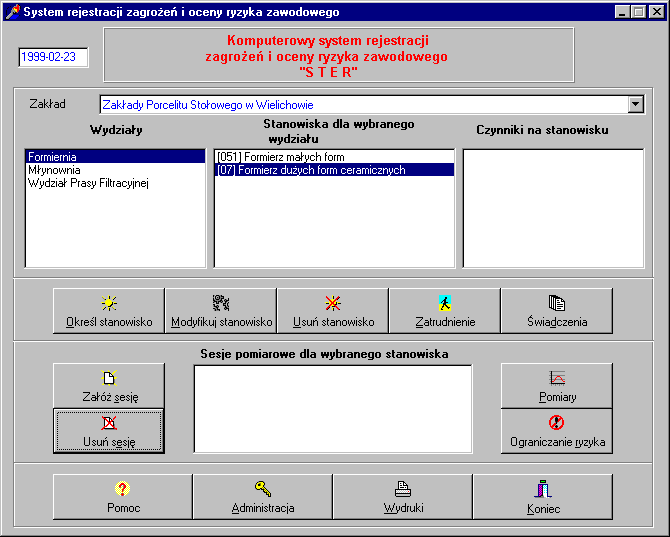Screen dimensions: 670x537
Task: Select Formiernia in the Wydziały list
Action: tap(53, 157)
